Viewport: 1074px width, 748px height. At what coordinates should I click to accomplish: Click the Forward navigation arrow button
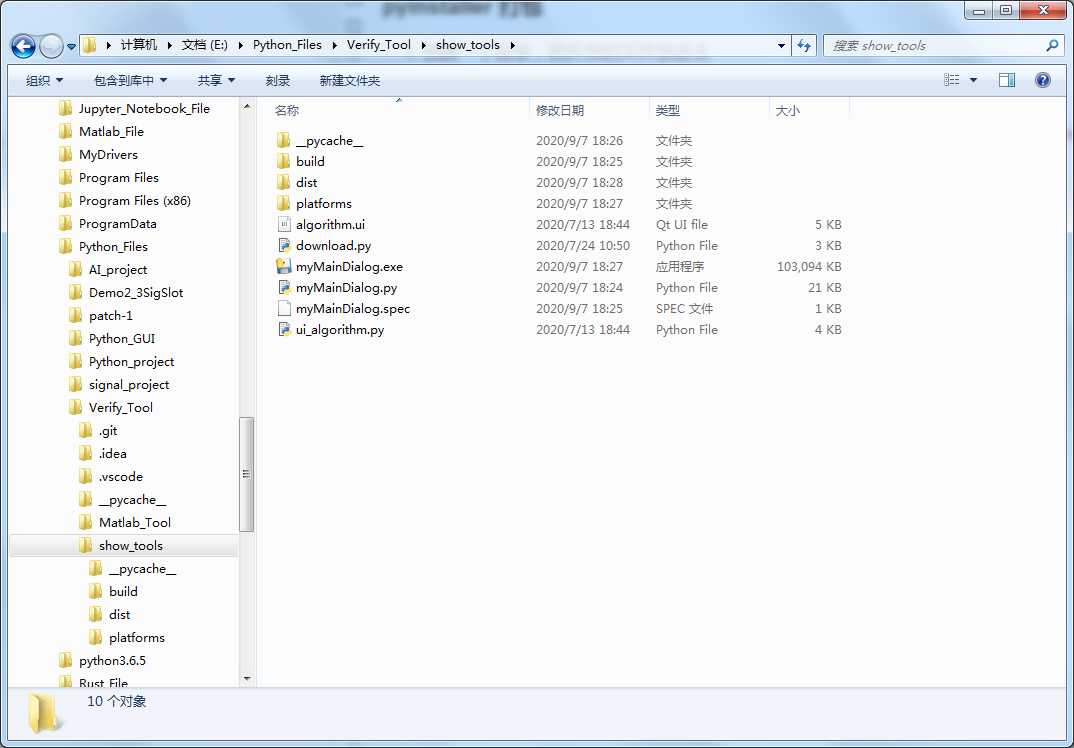(51, 47)
